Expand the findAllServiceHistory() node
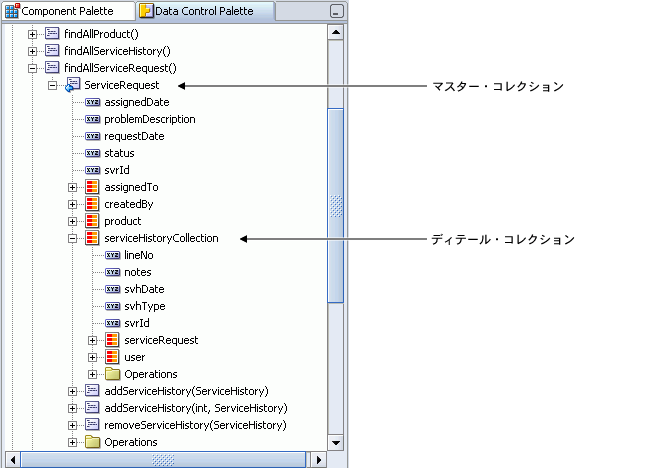Viewport: 648px width, 468px height. [32, 51]
